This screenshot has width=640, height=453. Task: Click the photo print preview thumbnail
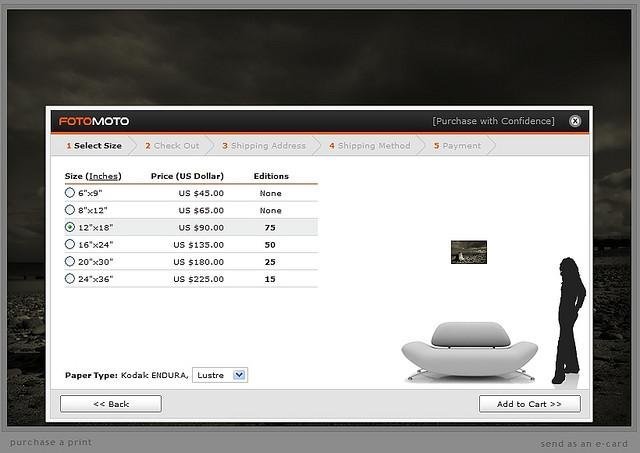tap(468, 252)
